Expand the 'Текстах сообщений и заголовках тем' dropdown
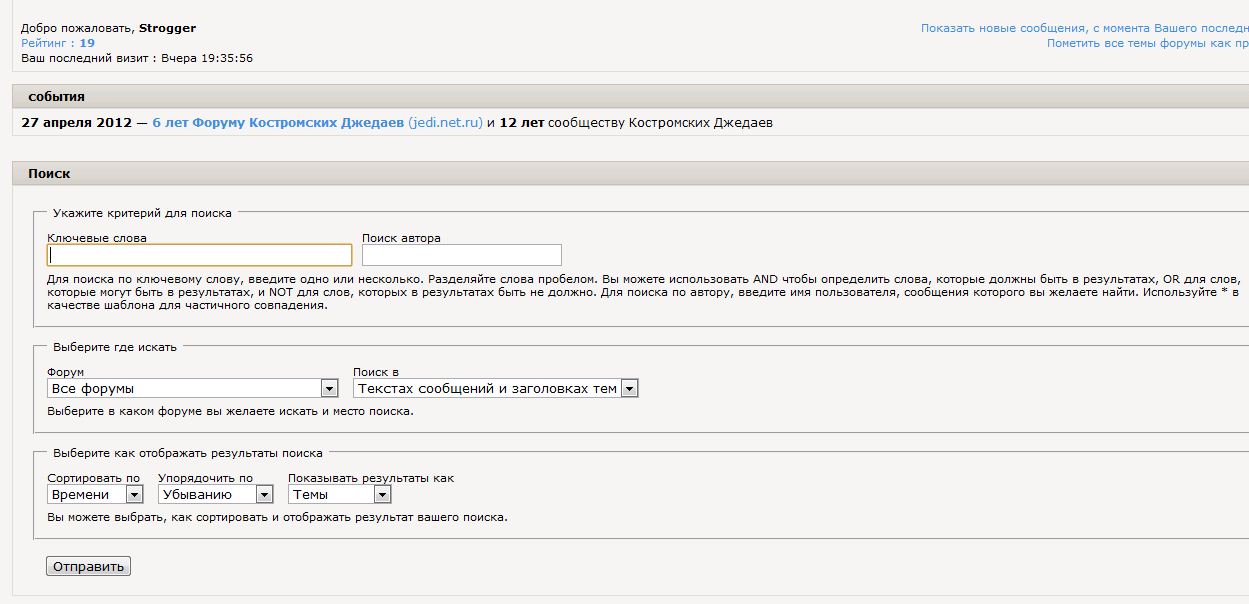1249x604 pixels. click(x=495, y=388)
